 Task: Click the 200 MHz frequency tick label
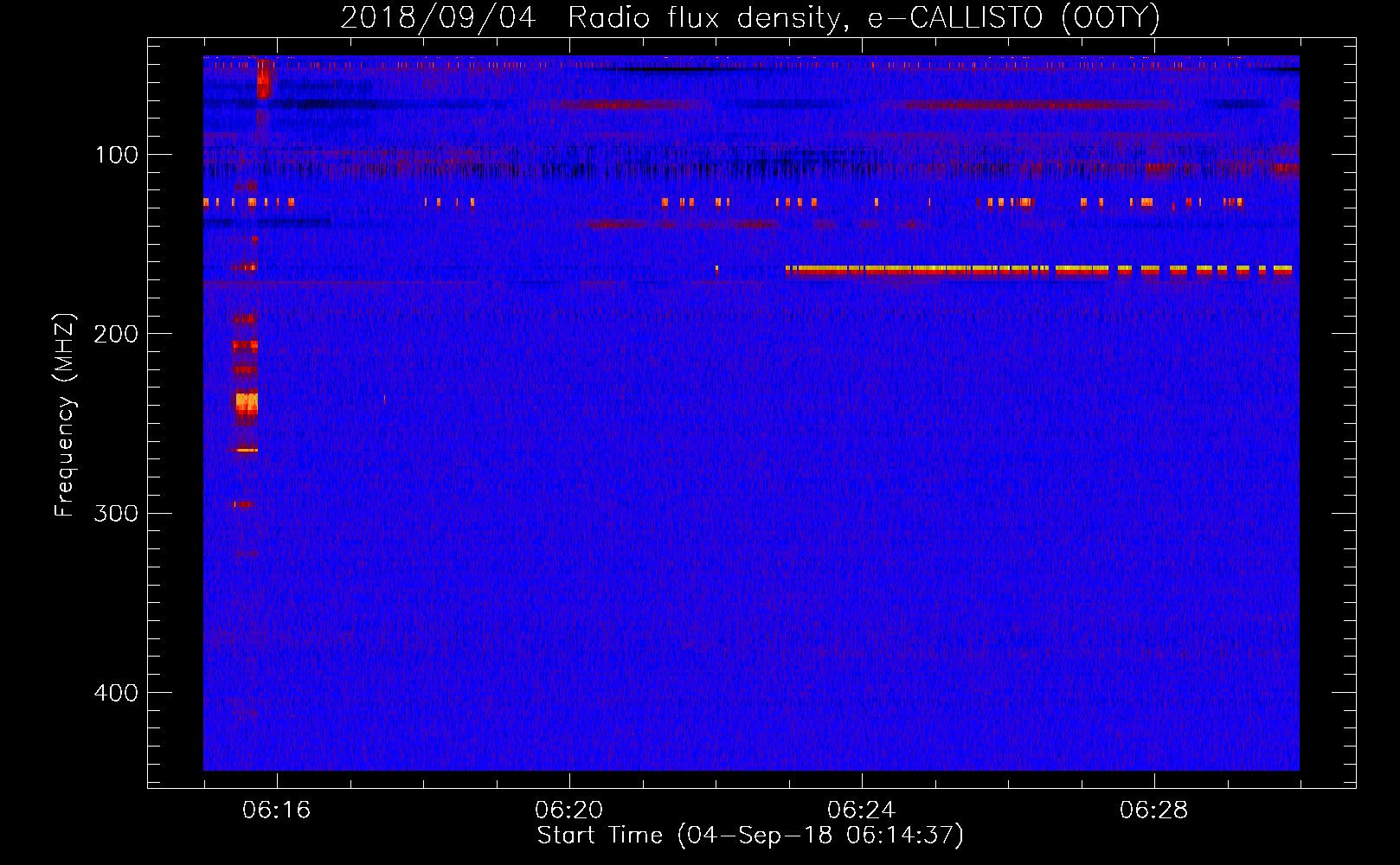(x=116, y=335)
